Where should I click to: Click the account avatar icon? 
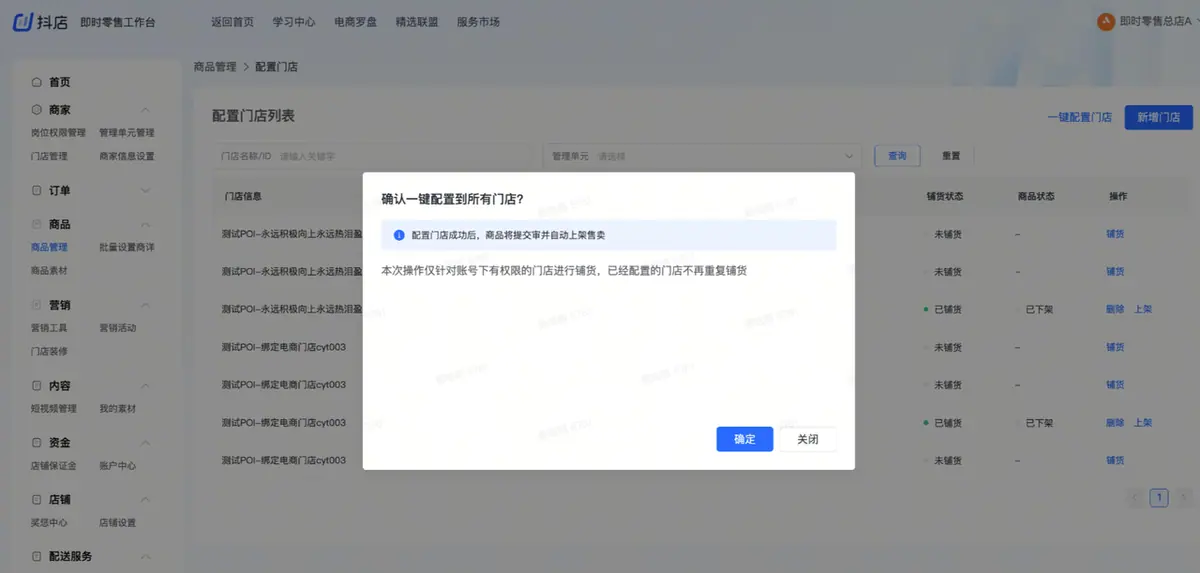pos(1106,21)
